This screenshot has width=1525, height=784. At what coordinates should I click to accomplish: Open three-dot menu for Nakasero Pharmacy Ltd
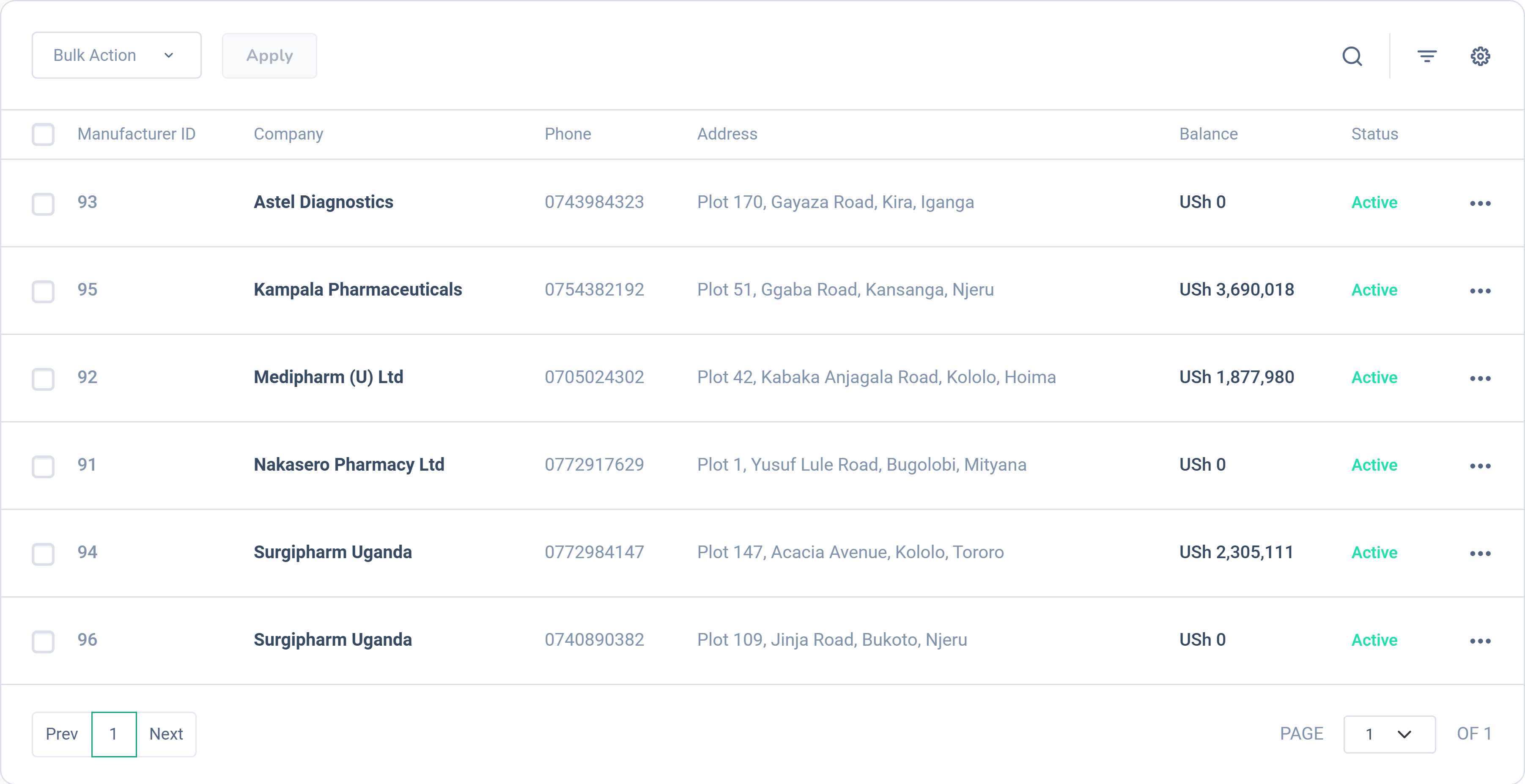tap(1480, 466)
